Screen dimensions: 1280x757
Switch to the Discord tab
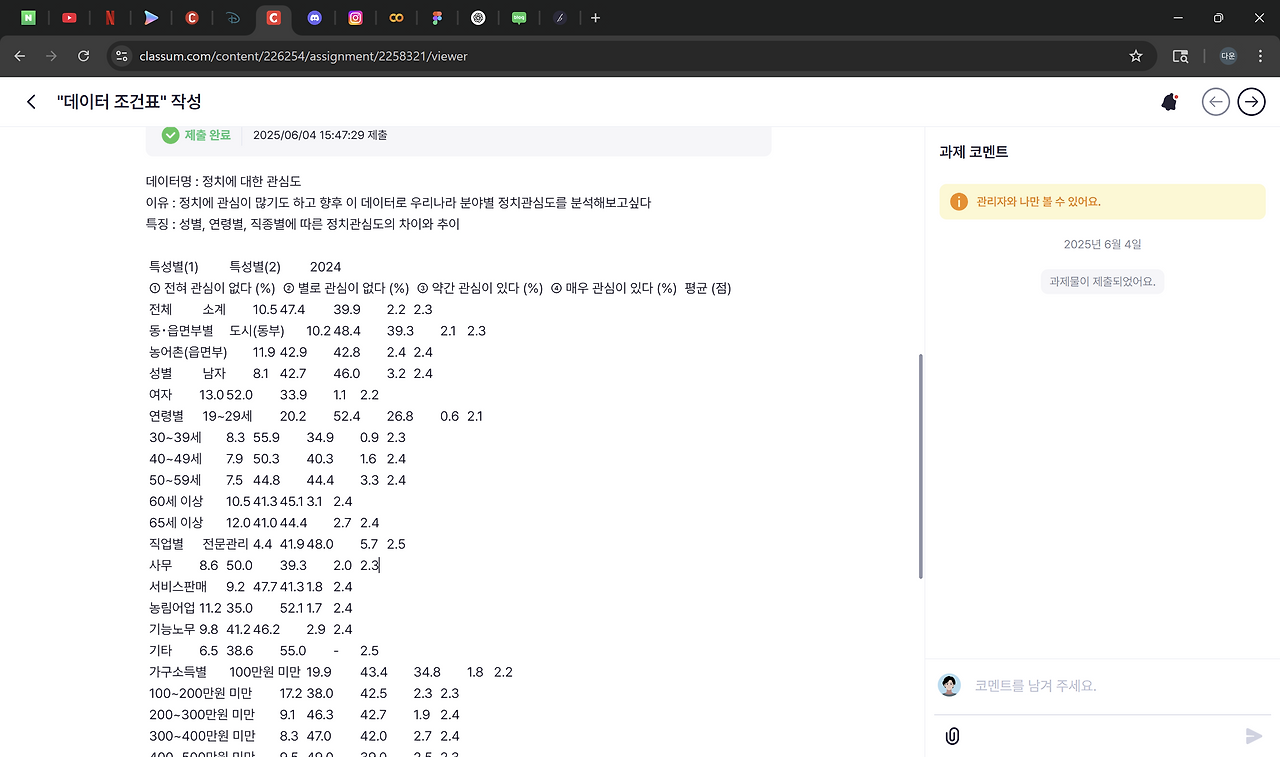pyautogui.click(x=315, y=18)
